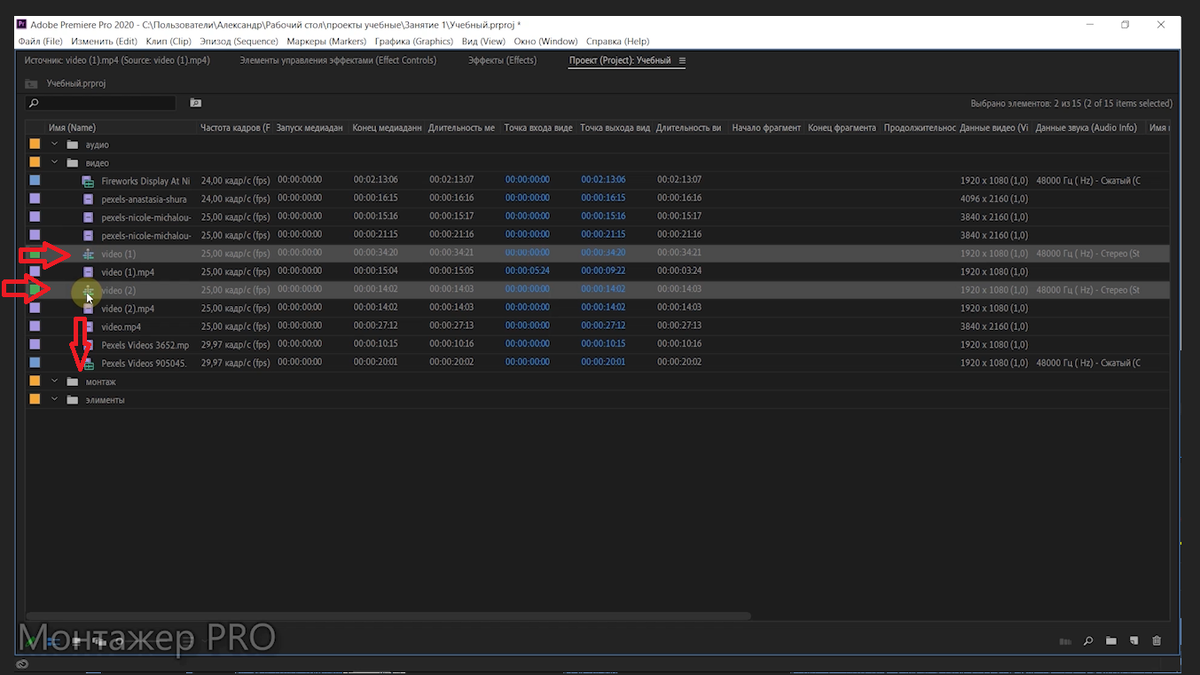Select the Pexels Videos 3652.mp clip name
The width and height of the screenshot is (1200, 675).
(x=145, y=345)
